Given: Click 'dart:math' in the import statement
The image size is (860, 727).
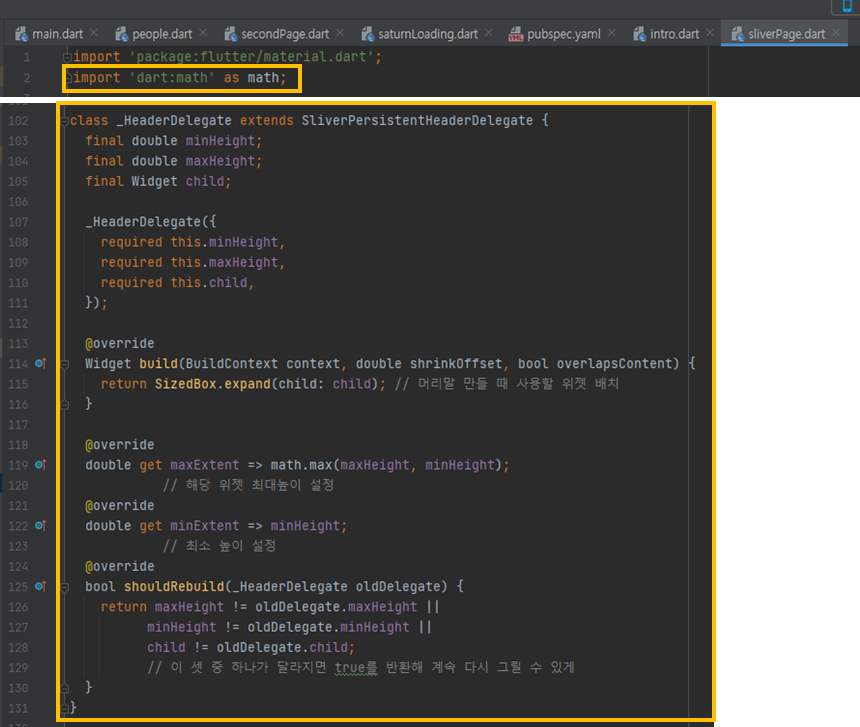Looking at the screenshot, I should [x=172, y=77].
